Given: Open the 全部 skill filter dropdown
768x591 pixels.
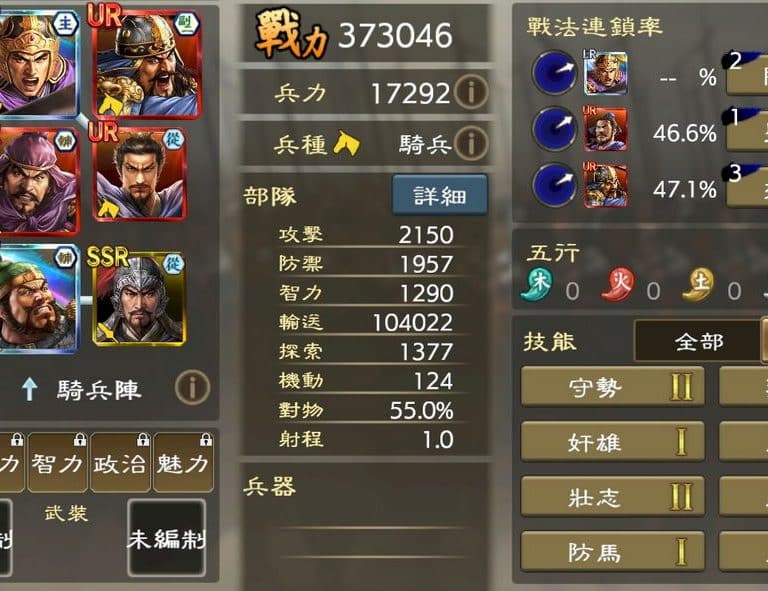Looking at the screenshot, I should [x=699, y=341].
